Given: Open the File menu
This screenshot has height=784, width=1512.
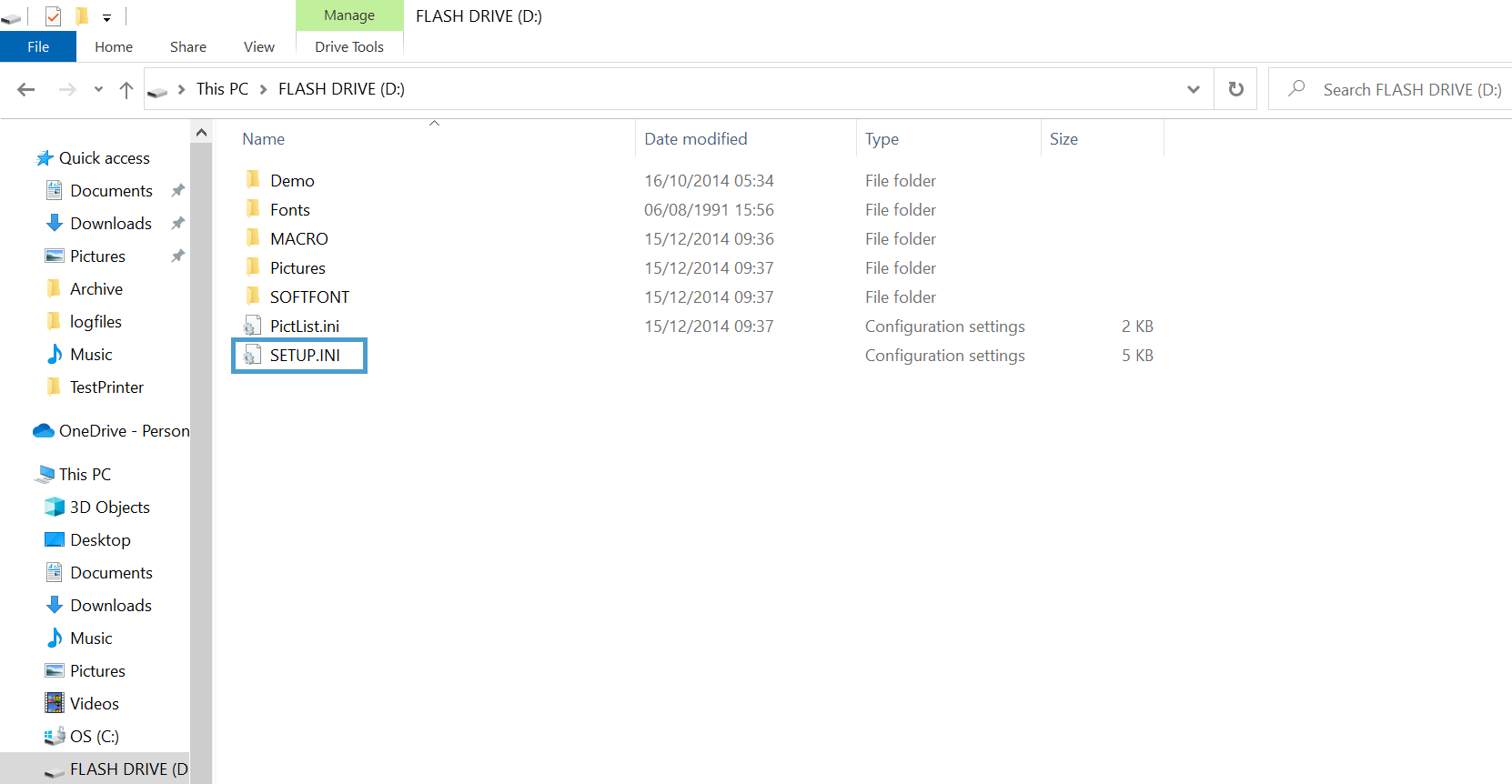Looking at the screenshot, I should [x=38, y=46].
